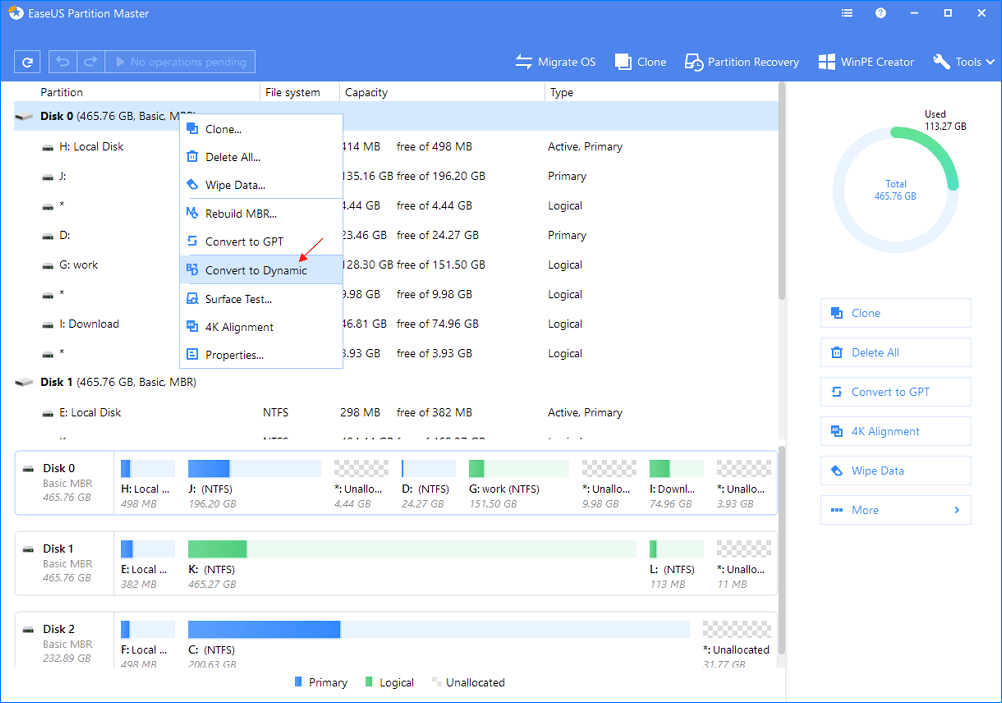Click 4K Alignment button in right panel
This screenshot has width=1002, height=703.
tap(895, 432)
